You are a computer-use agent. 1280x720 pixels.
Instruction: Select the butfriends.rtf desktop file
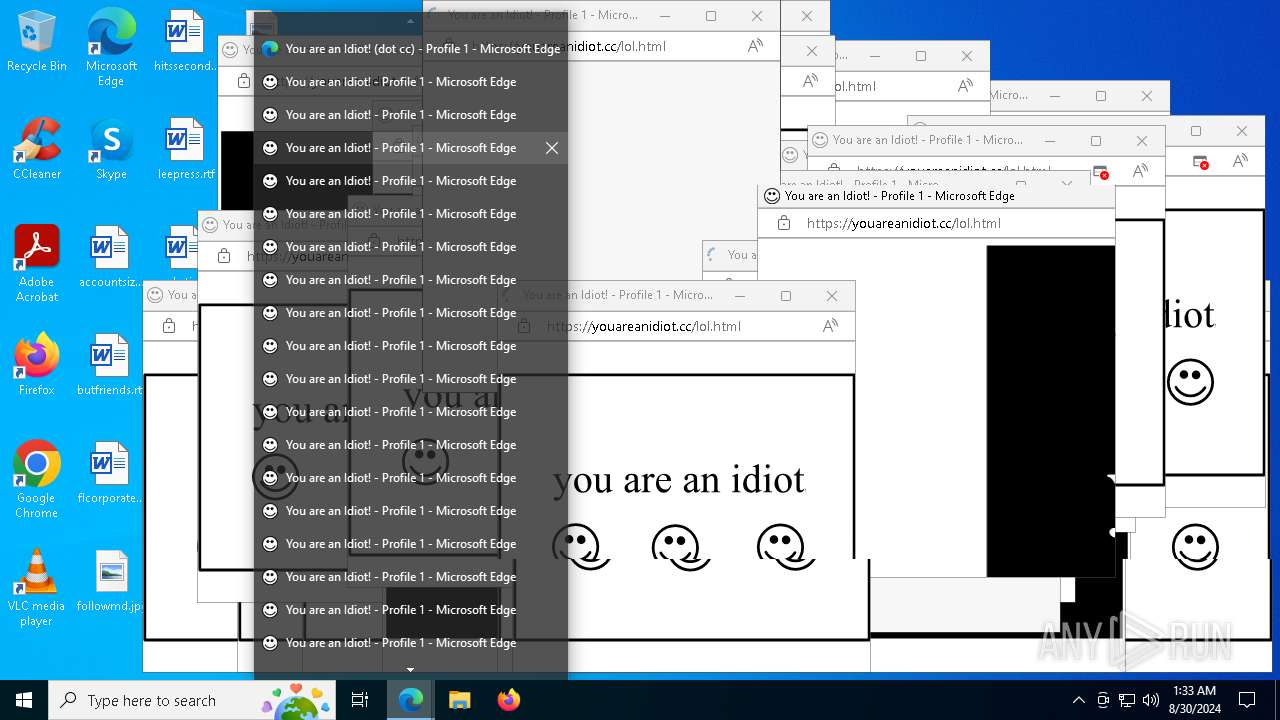pyautogui.click(x=109, y=365)
